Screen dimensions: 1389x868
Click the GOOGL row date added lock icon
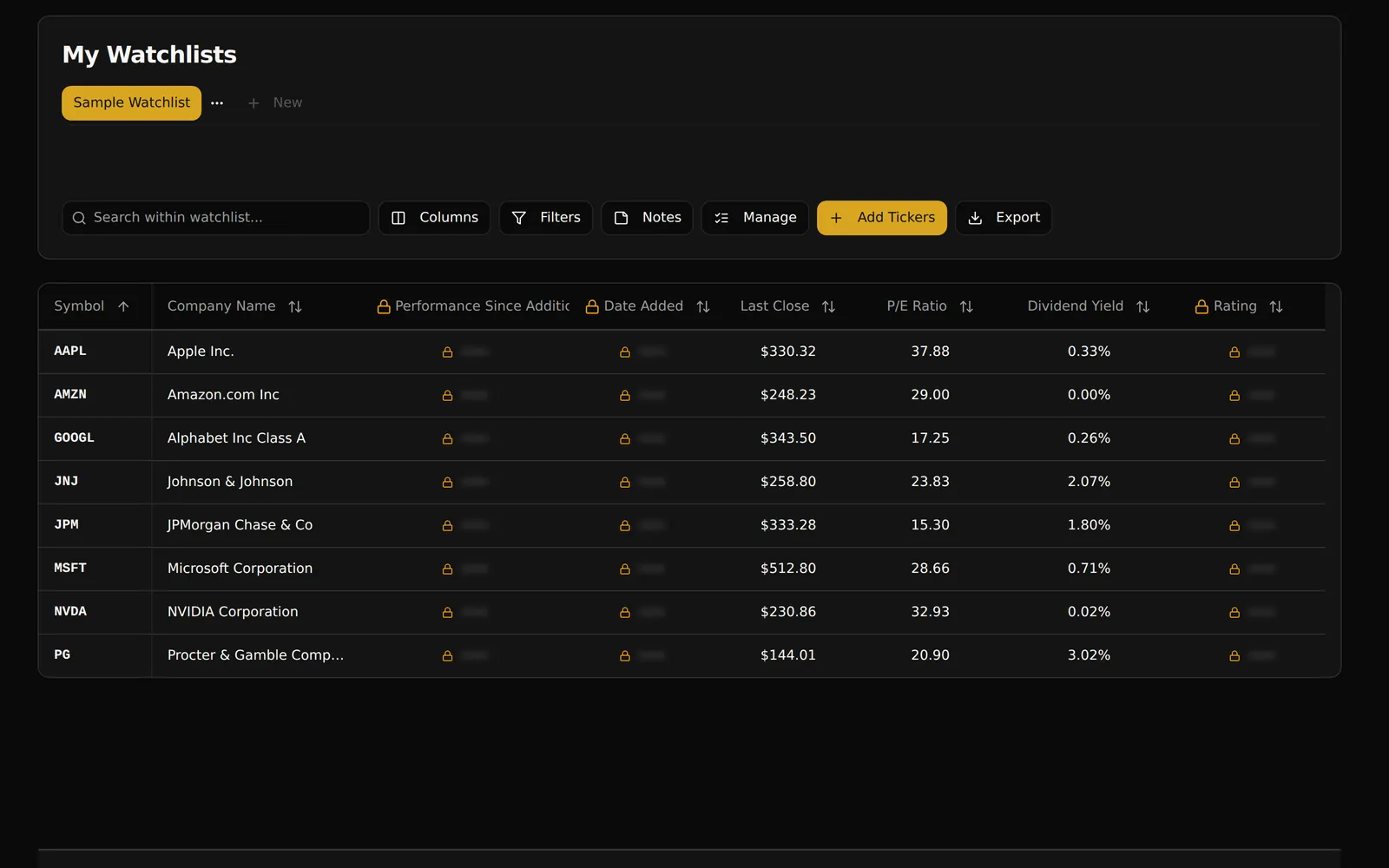pos(625,438)
